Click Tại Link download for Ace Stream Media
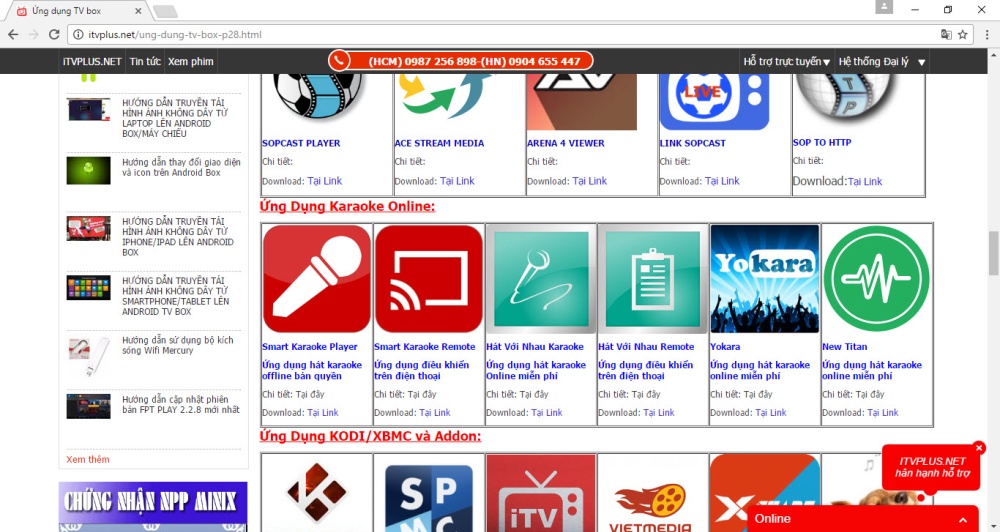The width and height of the screenshot is (1000, 532). 457,181
